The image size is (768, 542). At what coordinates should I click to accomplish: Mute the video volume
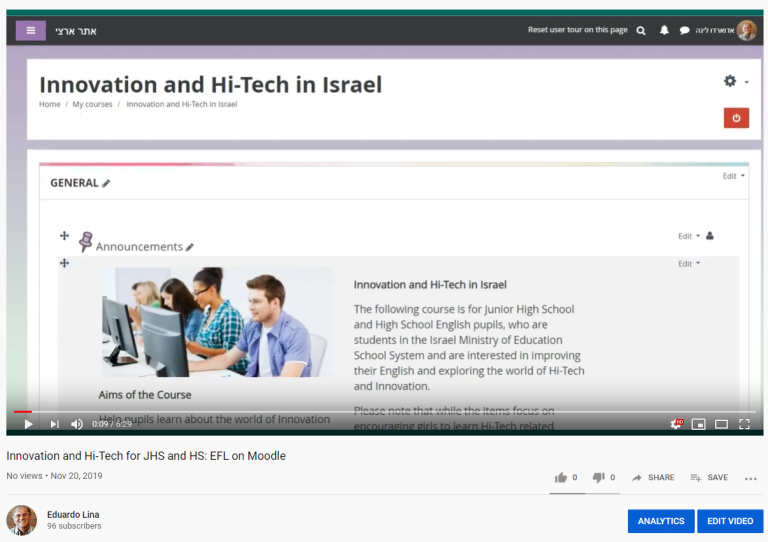coord(76,424)
